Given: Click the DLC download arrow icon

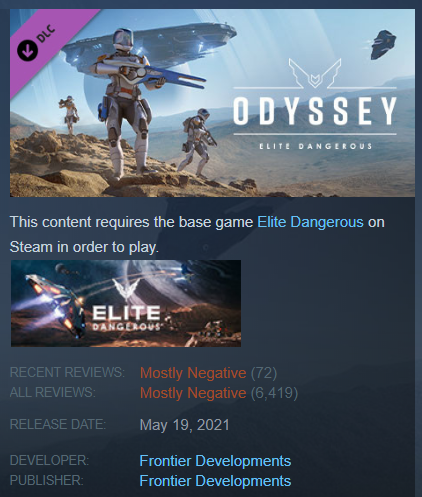Looking at the screenshot, I should coord(27,50).
